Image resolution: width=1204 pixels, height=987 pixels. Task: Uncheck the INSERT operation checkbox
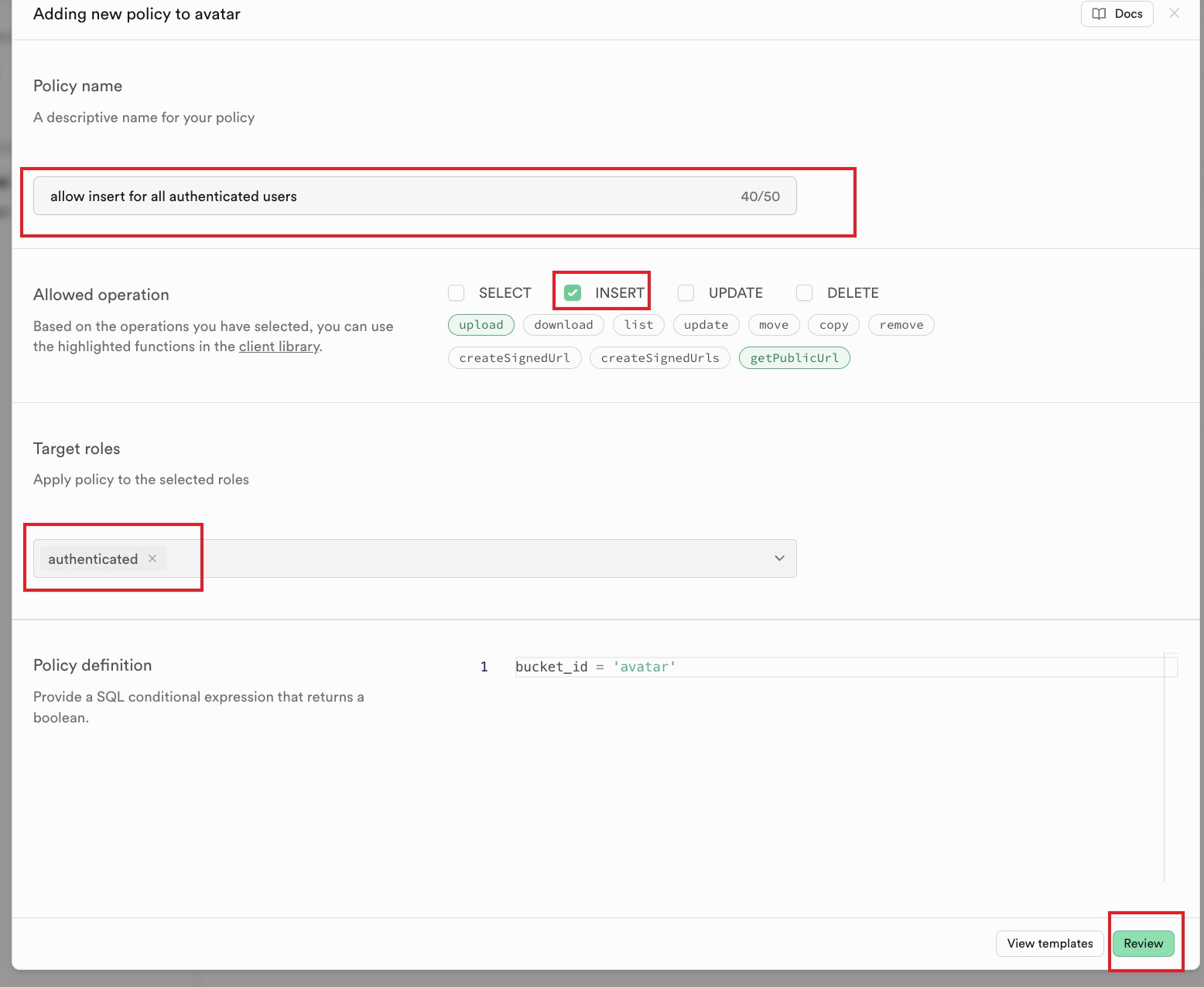click(573, 293)
